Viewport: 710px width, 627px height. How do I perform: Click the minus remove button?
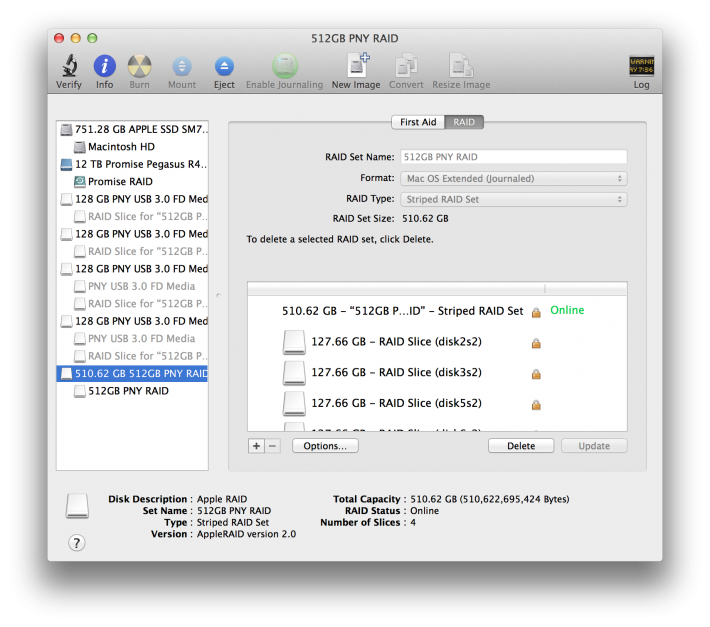point(273,446)
